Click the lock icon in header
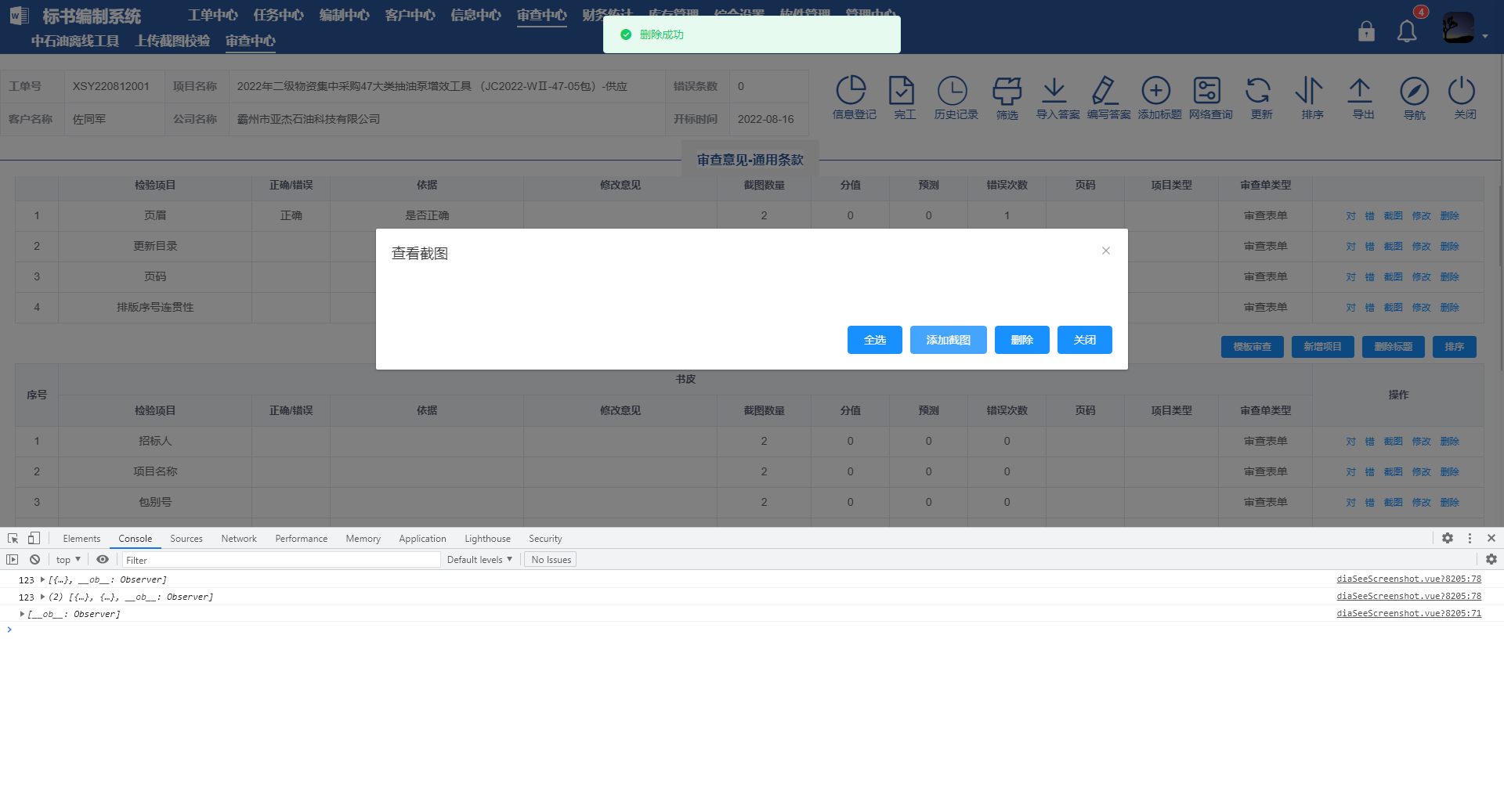 pos(1366,31)
